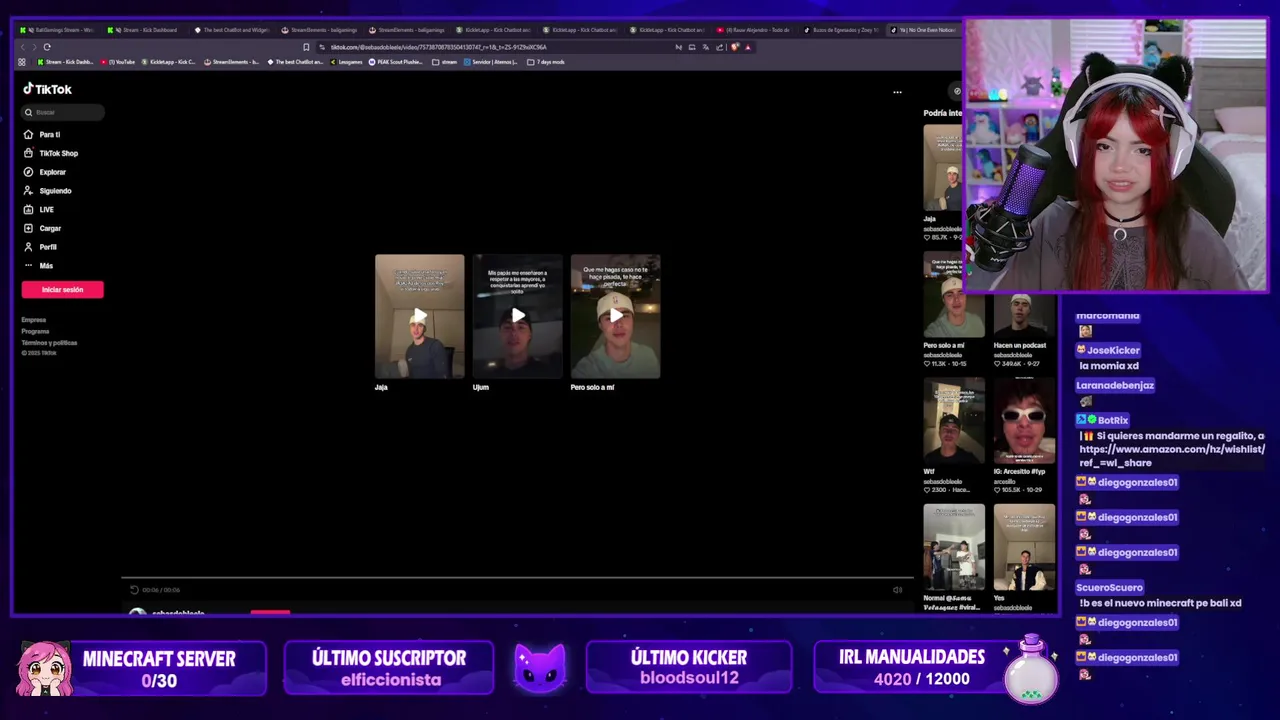Click the Último Kicker bloodsoul12 panel
1280x720 pixels.
(x=689, y=668)
